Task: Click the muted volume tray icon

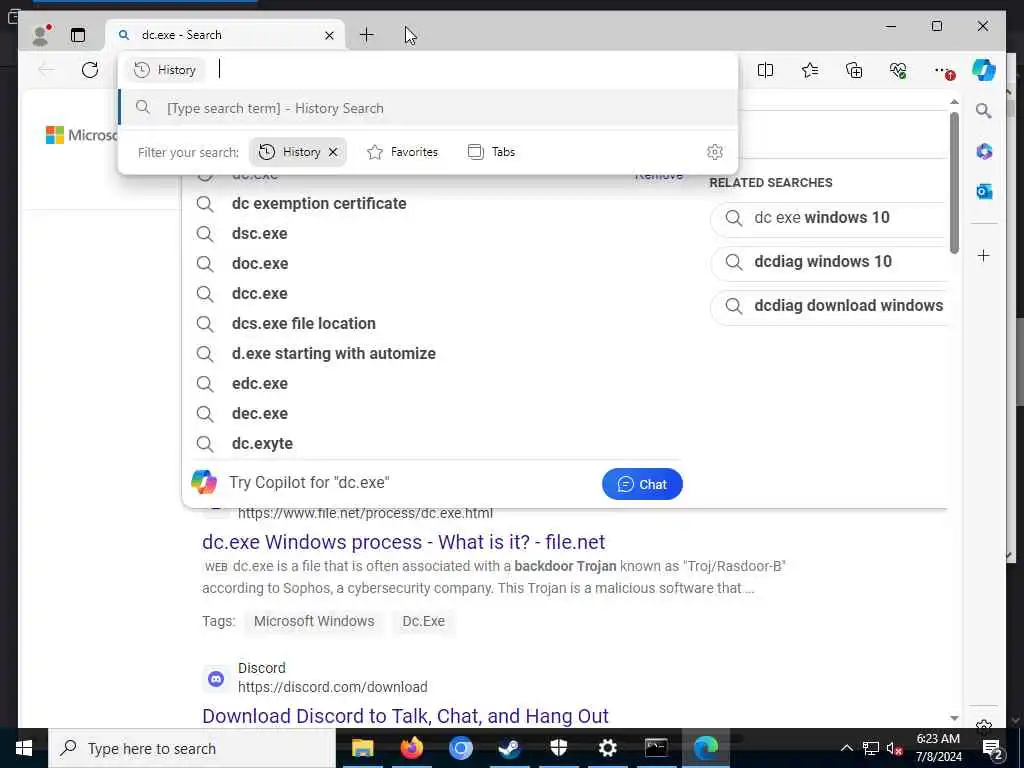Action: [x=895, y=748]
